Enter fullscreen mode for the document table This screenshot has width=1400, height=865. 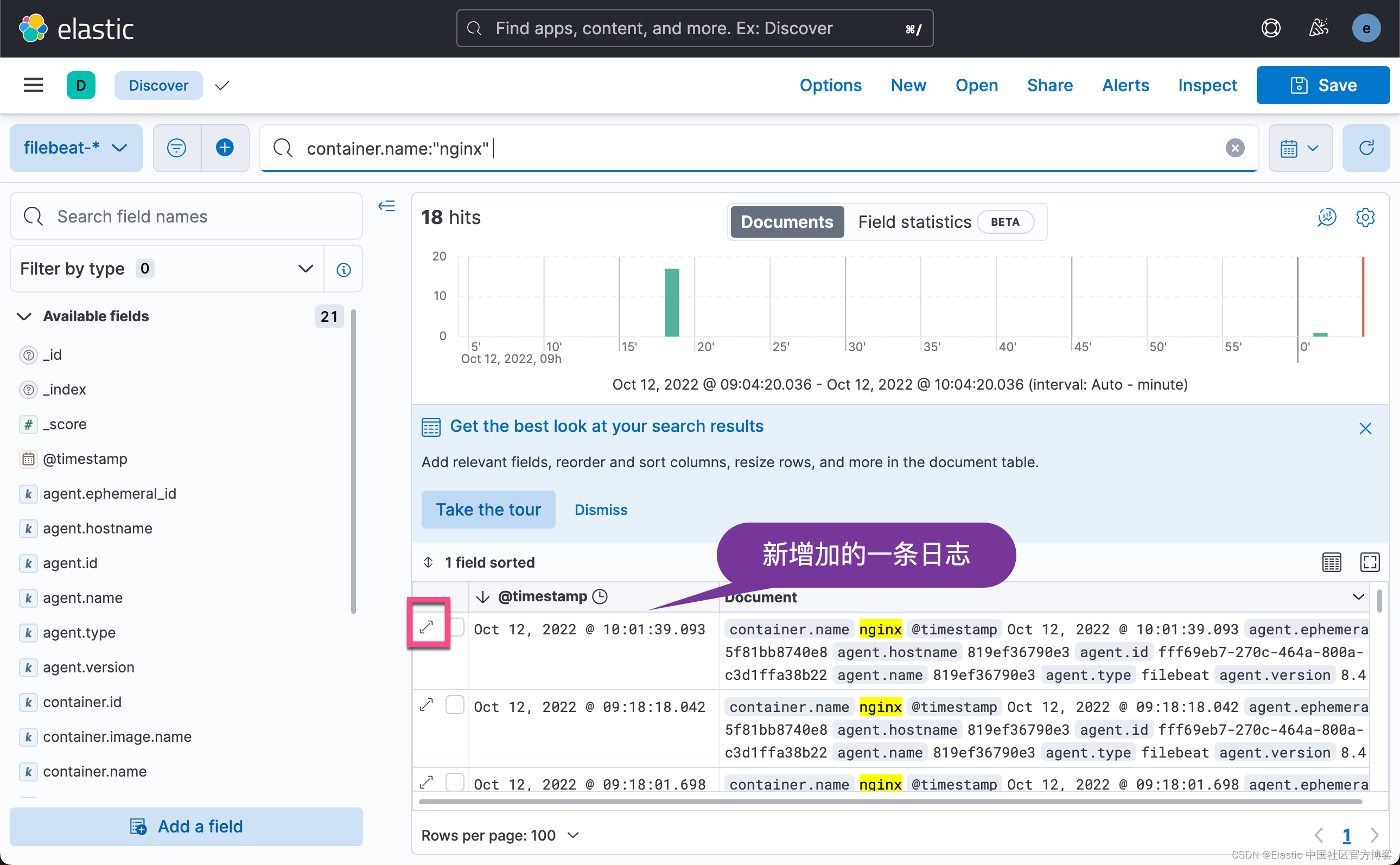pyautogui.click(x=1370, y=562)
